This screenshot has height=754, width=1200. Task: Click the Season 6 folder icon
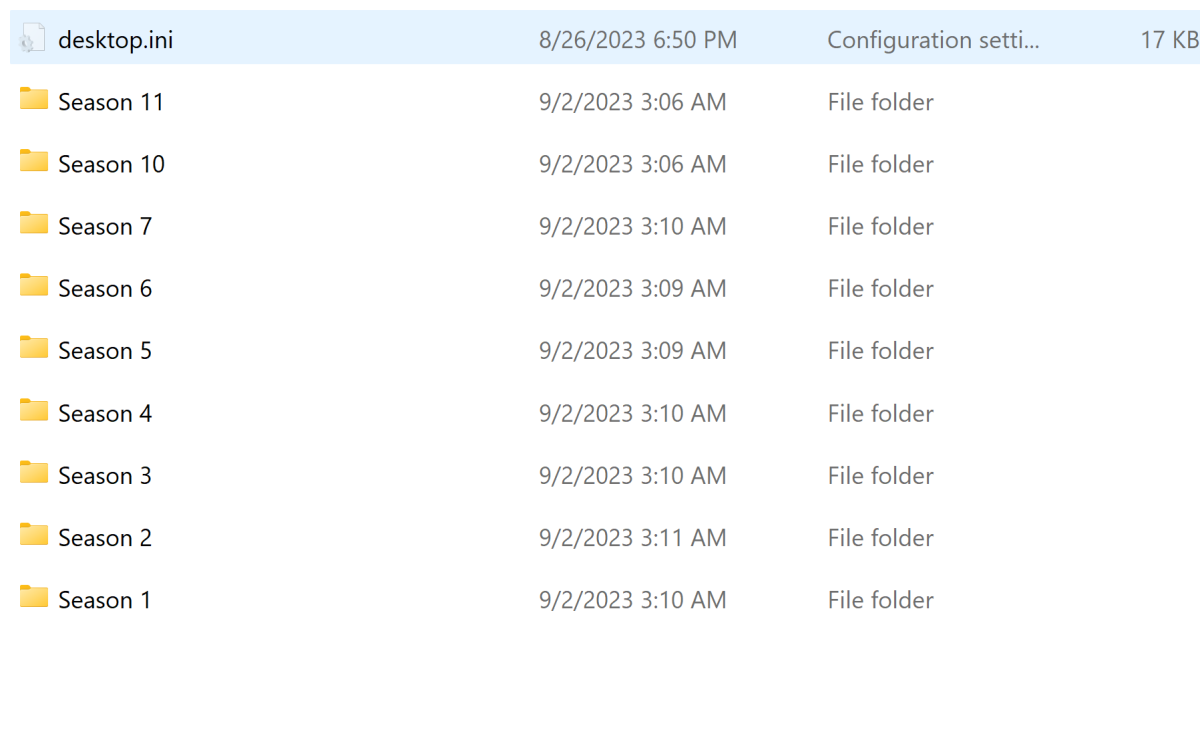pos(33,286)
